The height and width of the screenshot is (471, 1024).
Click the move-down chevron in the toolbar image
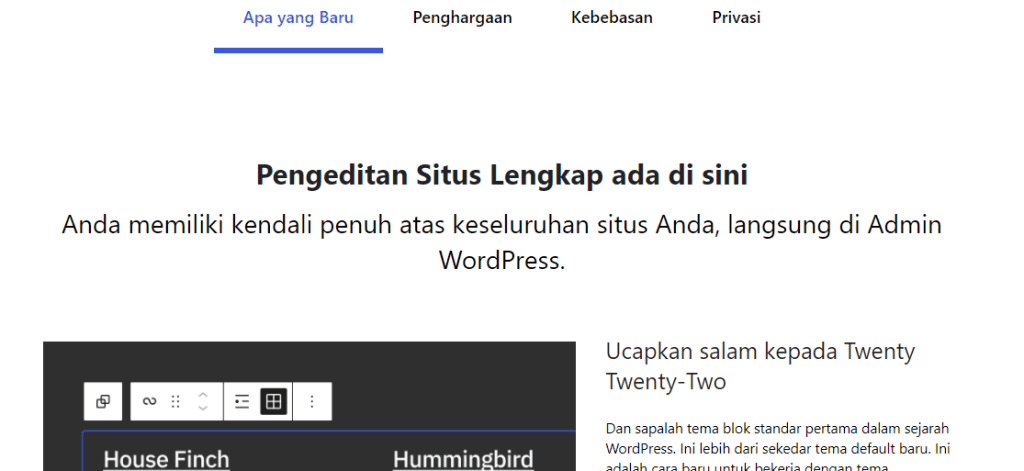202,408
